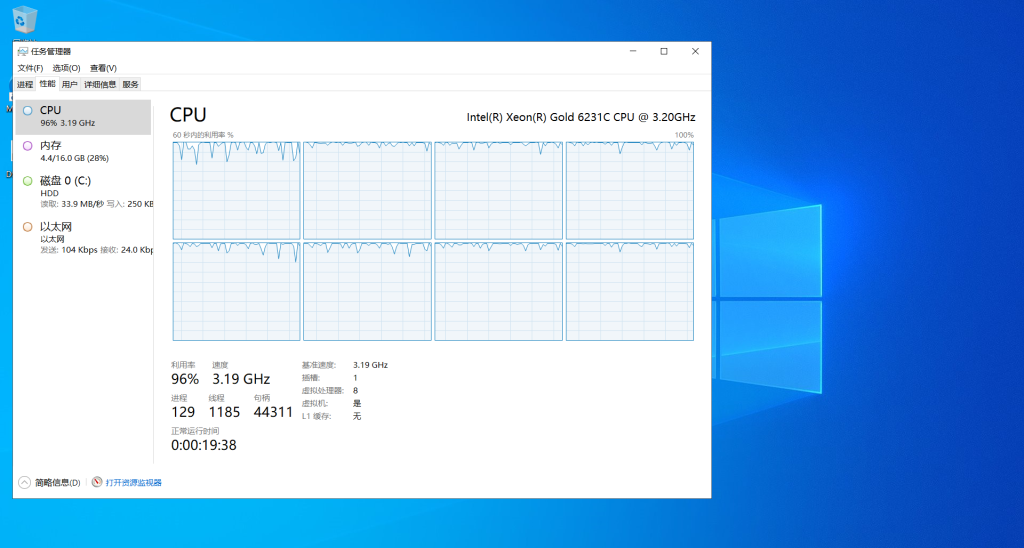The height and width of the screenshot is (548, 1024).
Task: Select the CPU blue circle icon in sidebar
Action: [x=27, y=111]
